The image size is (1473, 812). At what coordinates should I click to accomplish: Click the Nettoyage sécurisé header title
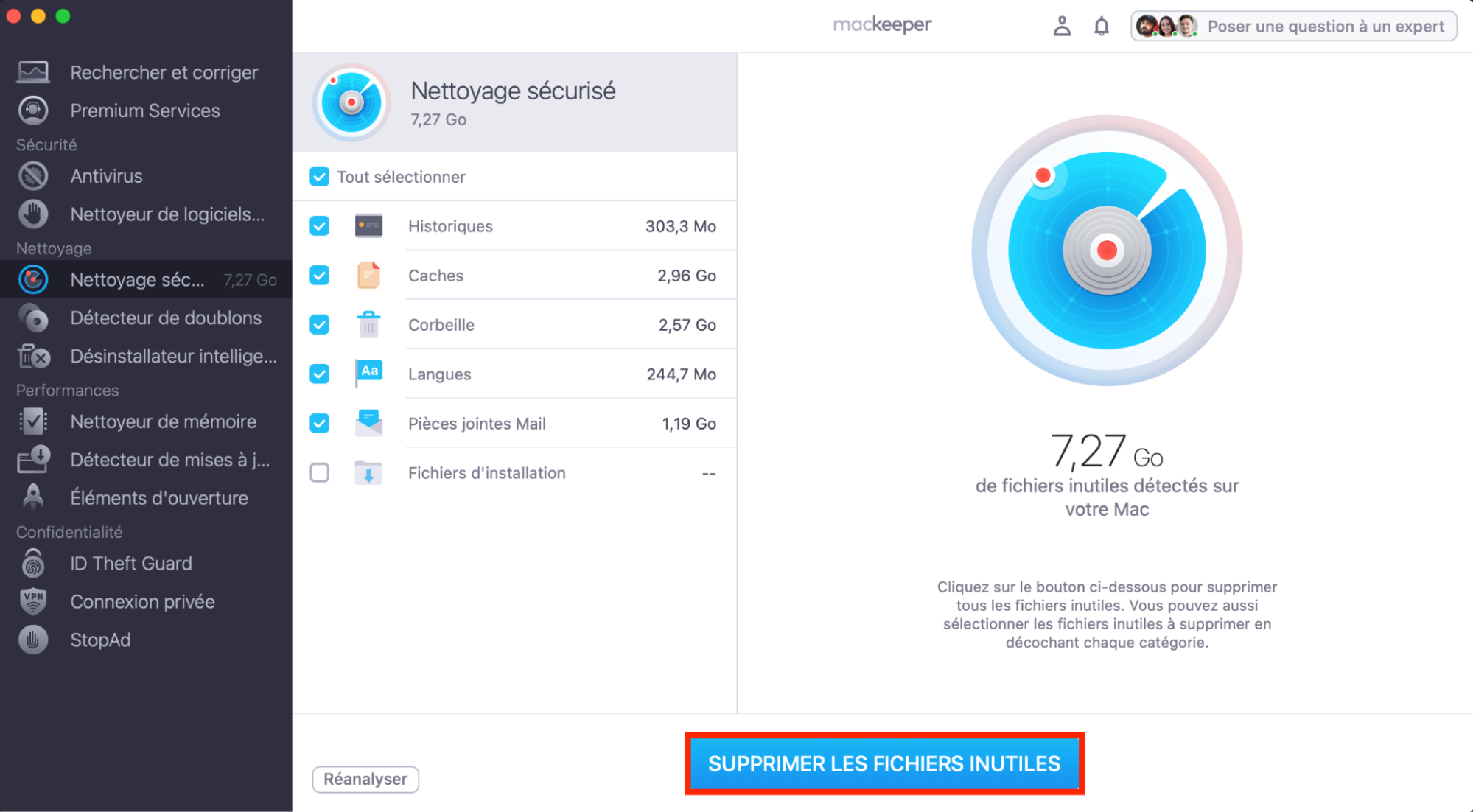(x=513, y=91)
